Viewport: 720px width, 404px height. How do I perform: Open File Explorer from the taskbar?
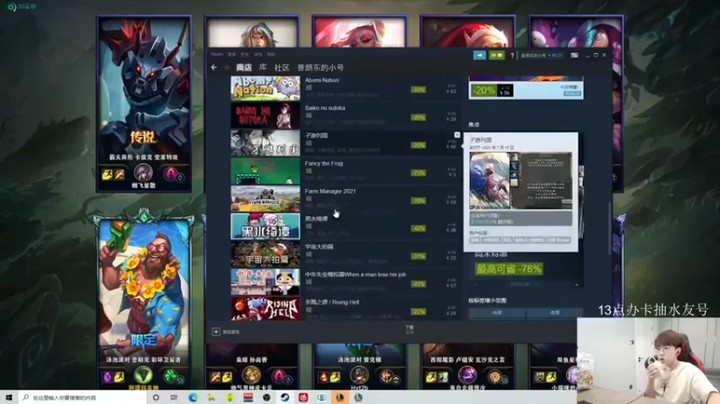pyautogui.click(x=211, y=398)
